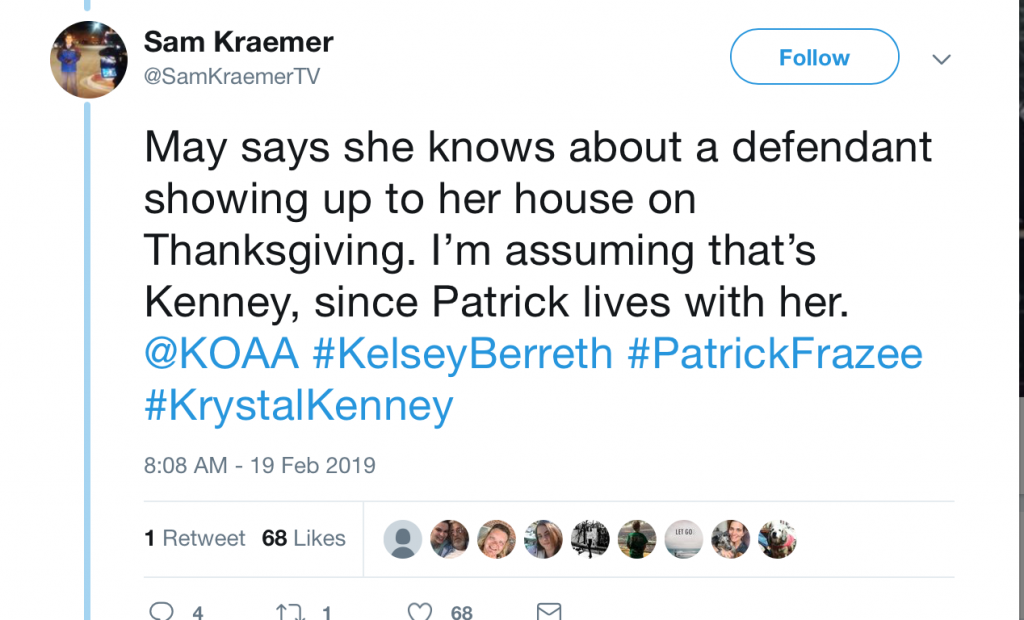Like the tweet with the heart icon

(422, 611)
